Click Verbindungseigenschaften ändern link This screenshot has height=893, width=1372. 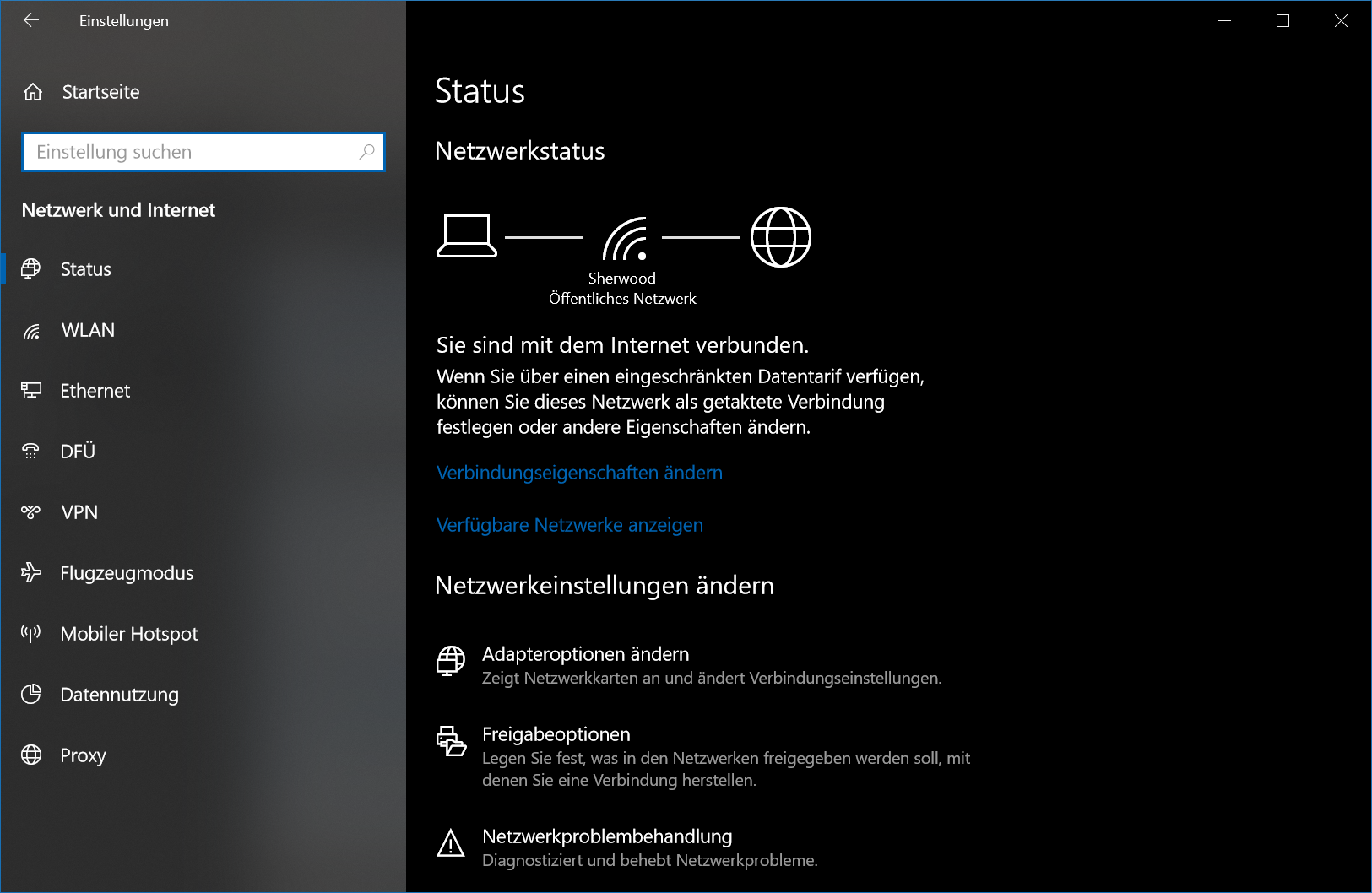[x=579, y=473]
